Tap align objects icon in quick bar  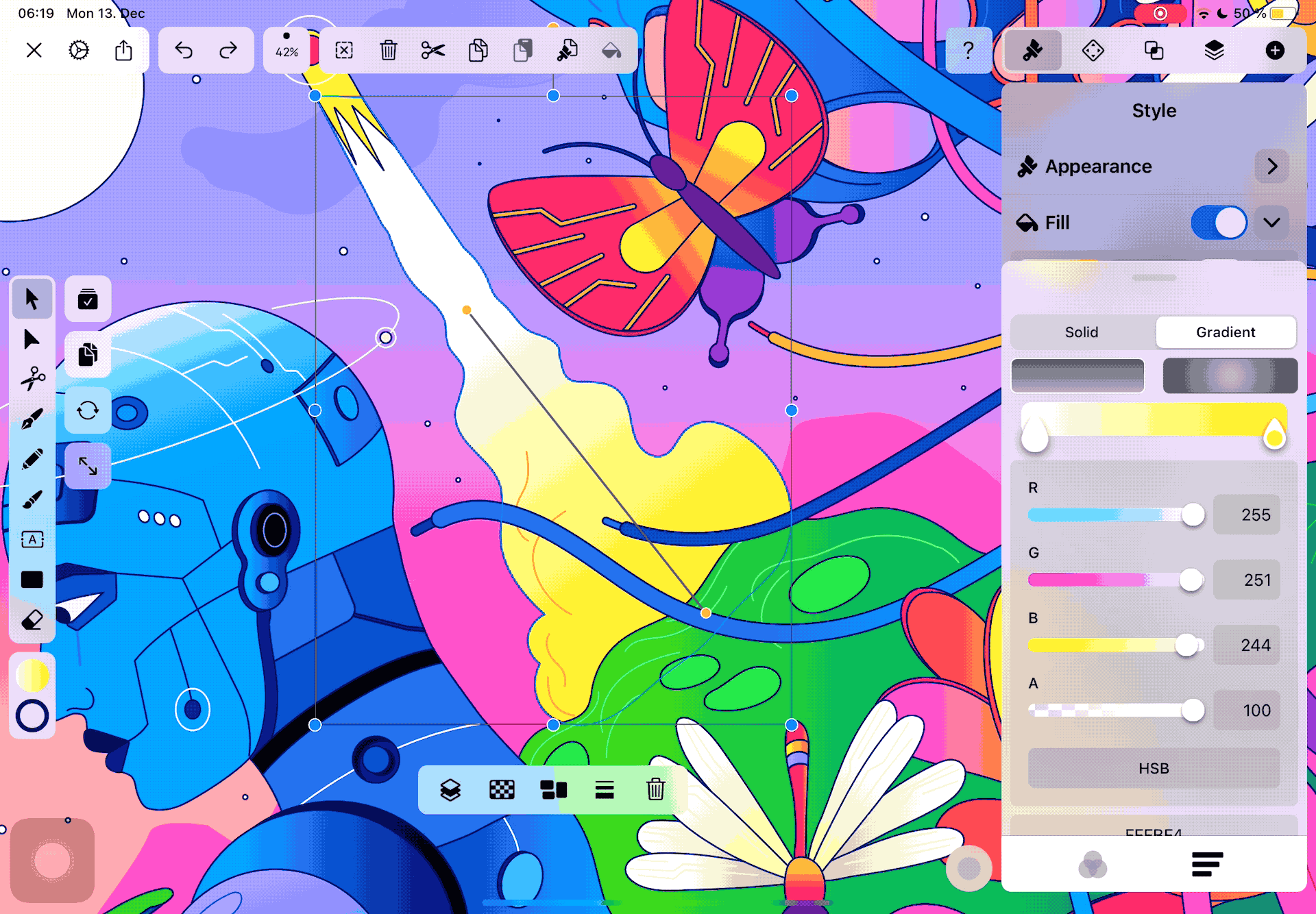coord(553,790)
